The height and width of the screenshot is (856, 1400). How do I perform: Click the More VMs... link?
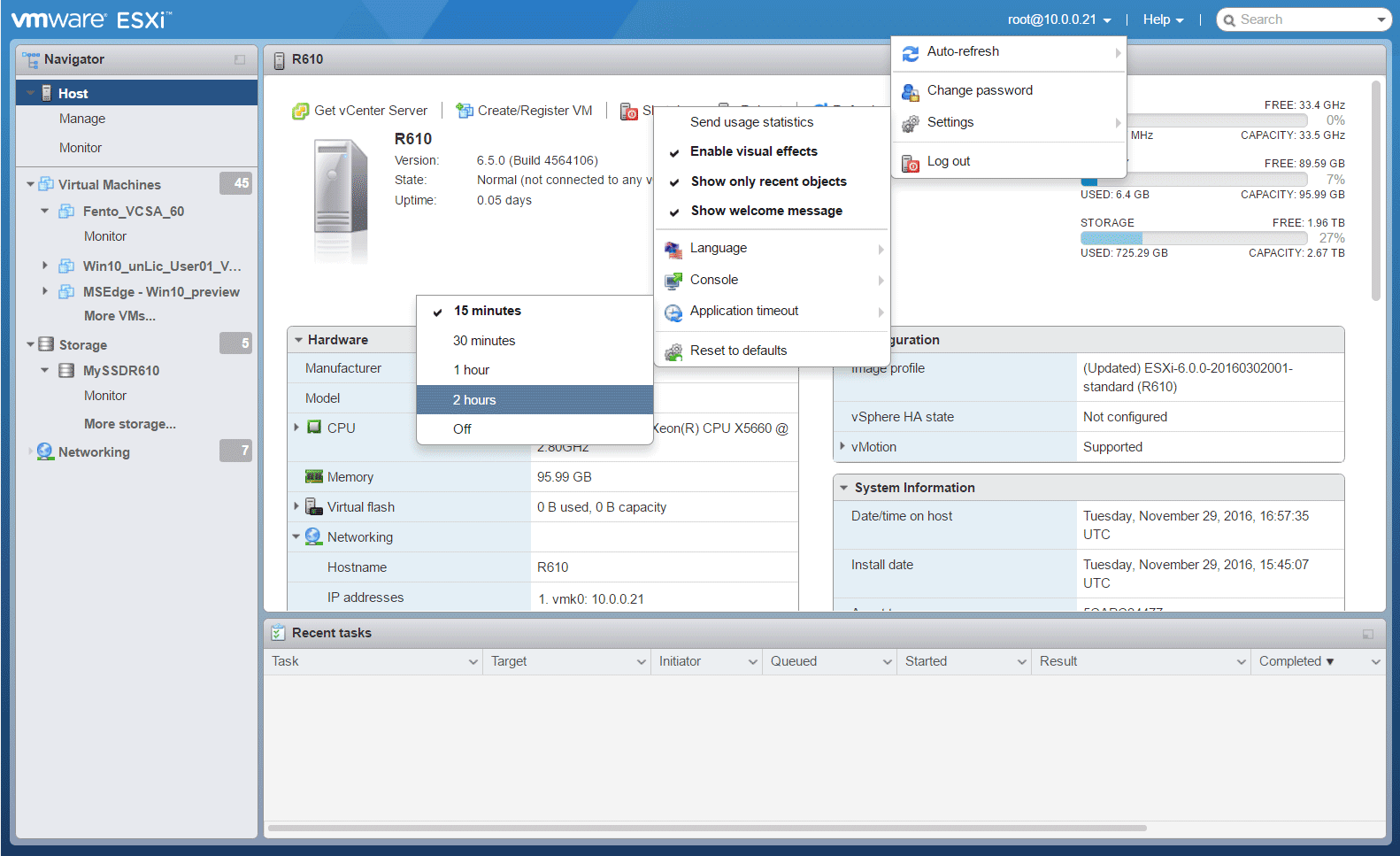point(119,316)
